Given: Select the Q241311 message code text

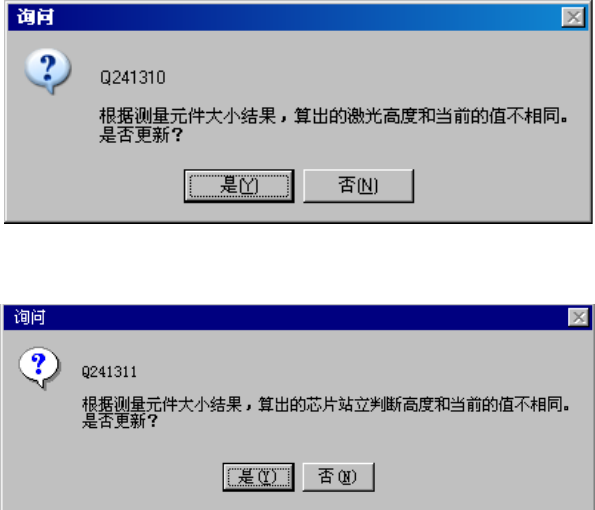Looking at the screenshot, I should tap(109, 371).
